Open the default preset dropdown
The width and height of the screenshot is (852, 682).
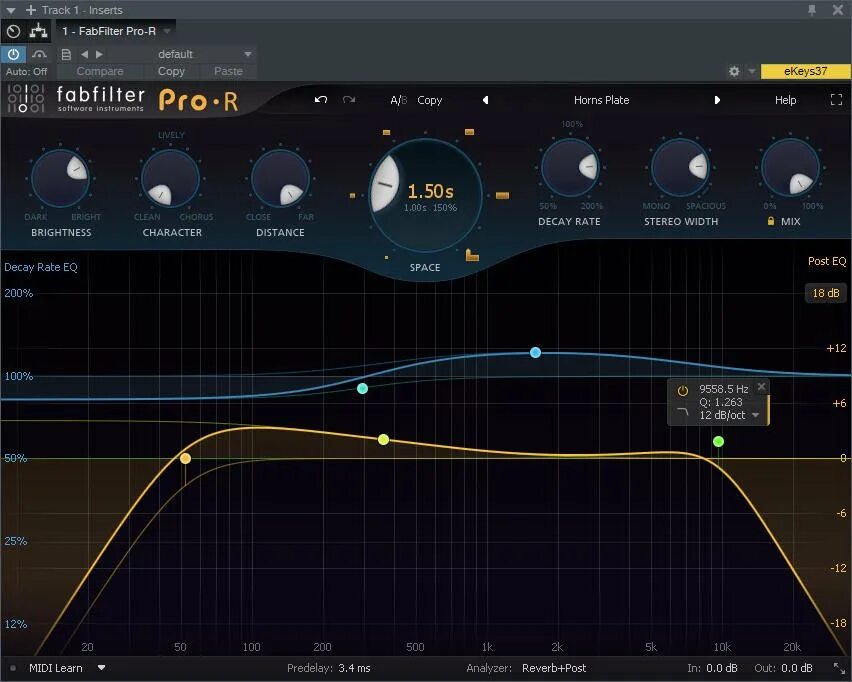tap(248, 54)
